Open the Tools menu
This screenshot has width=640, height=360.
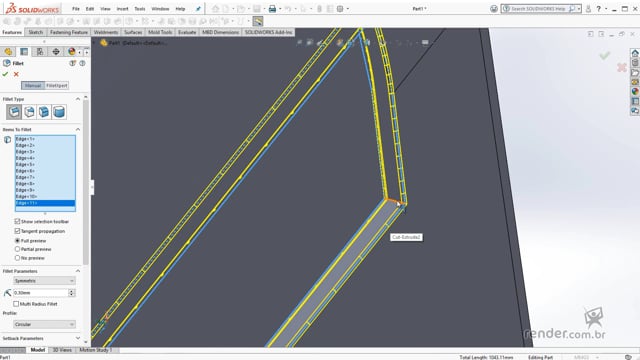(140, 9)
